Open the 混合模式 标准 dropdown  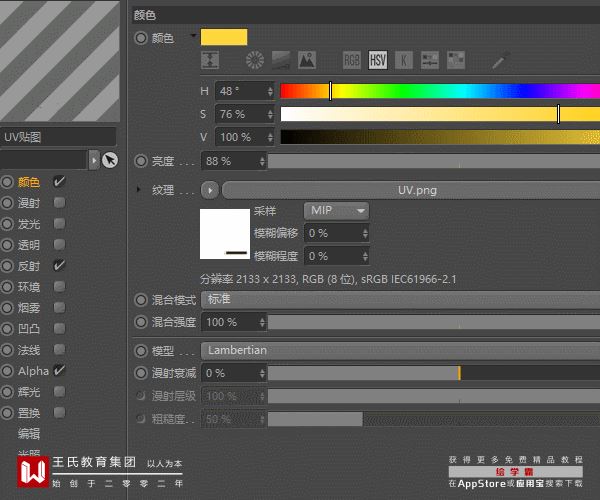400,300
